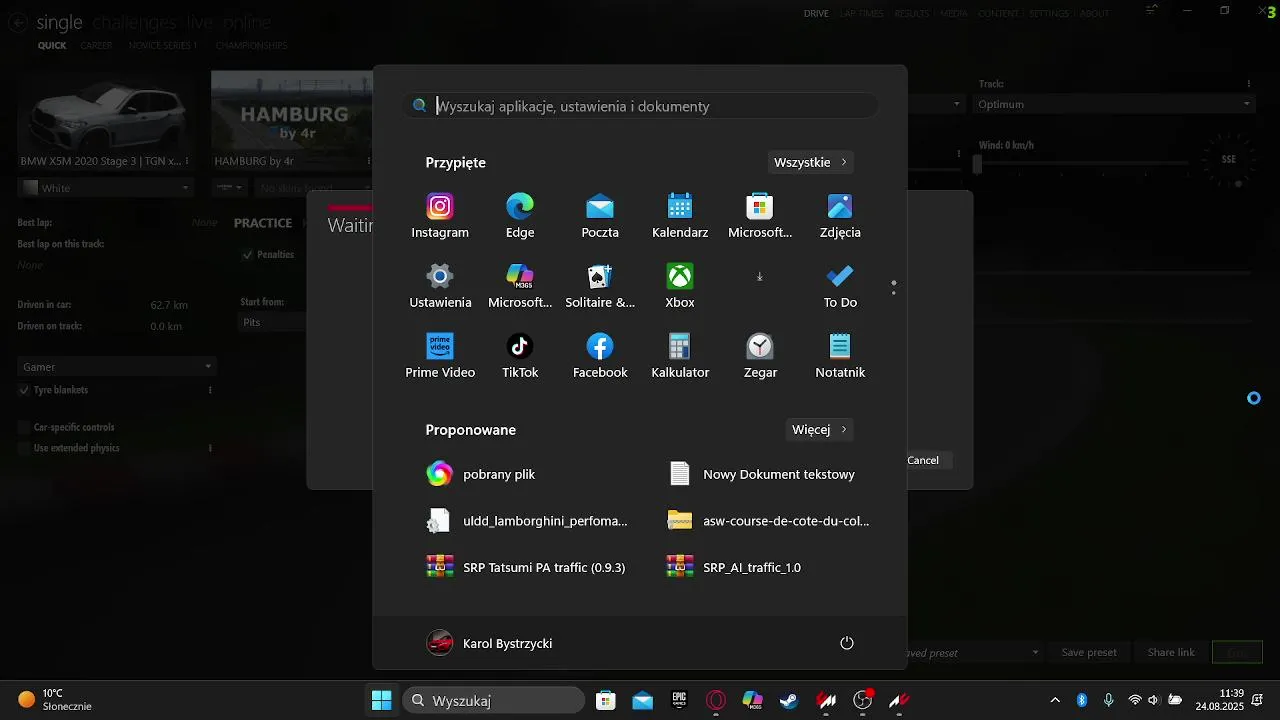Launch Edge from the Start menu
Viewport: 1280px width, 720px height.
[x=520, y=216]
